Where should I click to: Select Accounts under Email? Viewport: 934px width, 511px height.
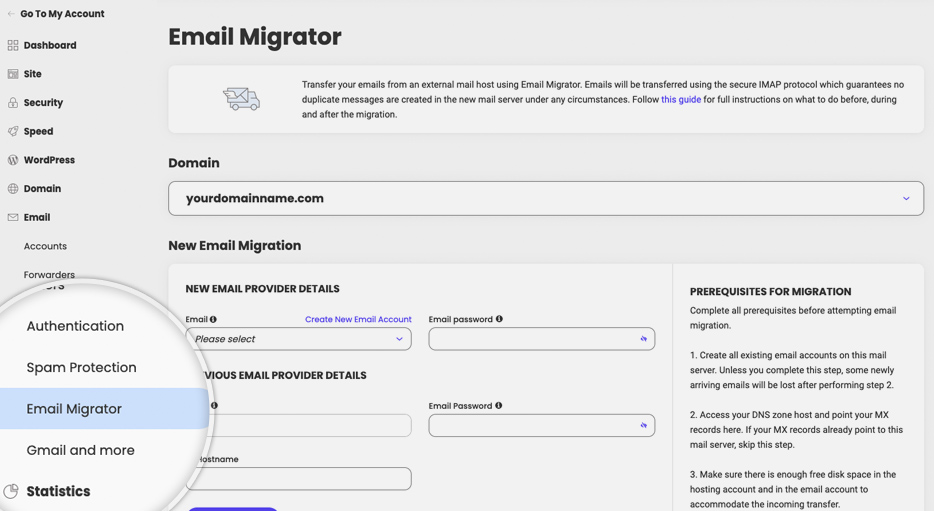click(x=45, y=246)
